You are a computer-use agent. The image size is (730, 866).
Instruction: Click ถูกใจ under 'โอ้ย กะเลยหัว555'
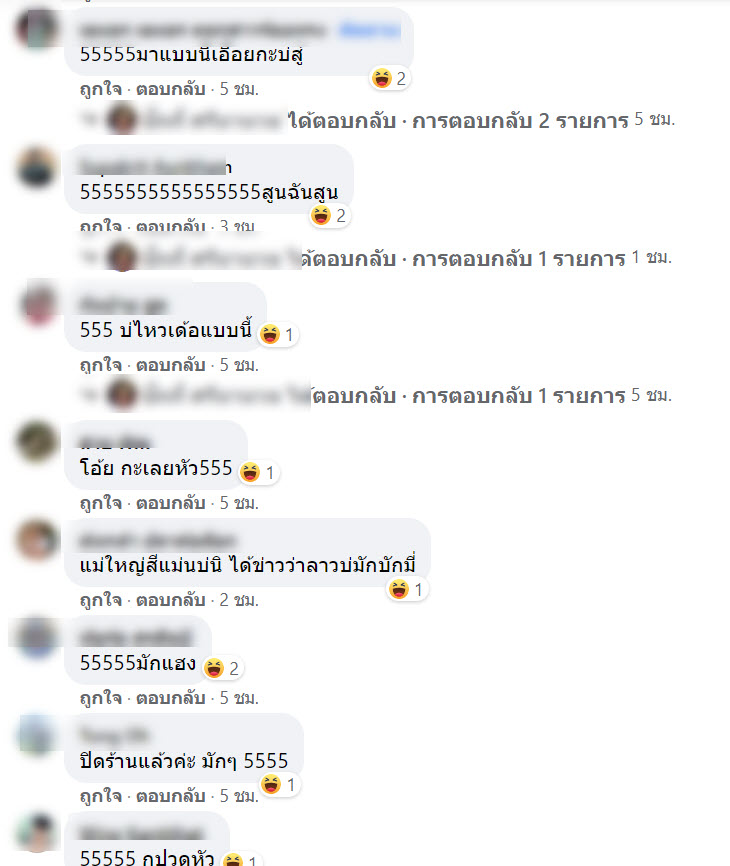click(x=100, y=503)
